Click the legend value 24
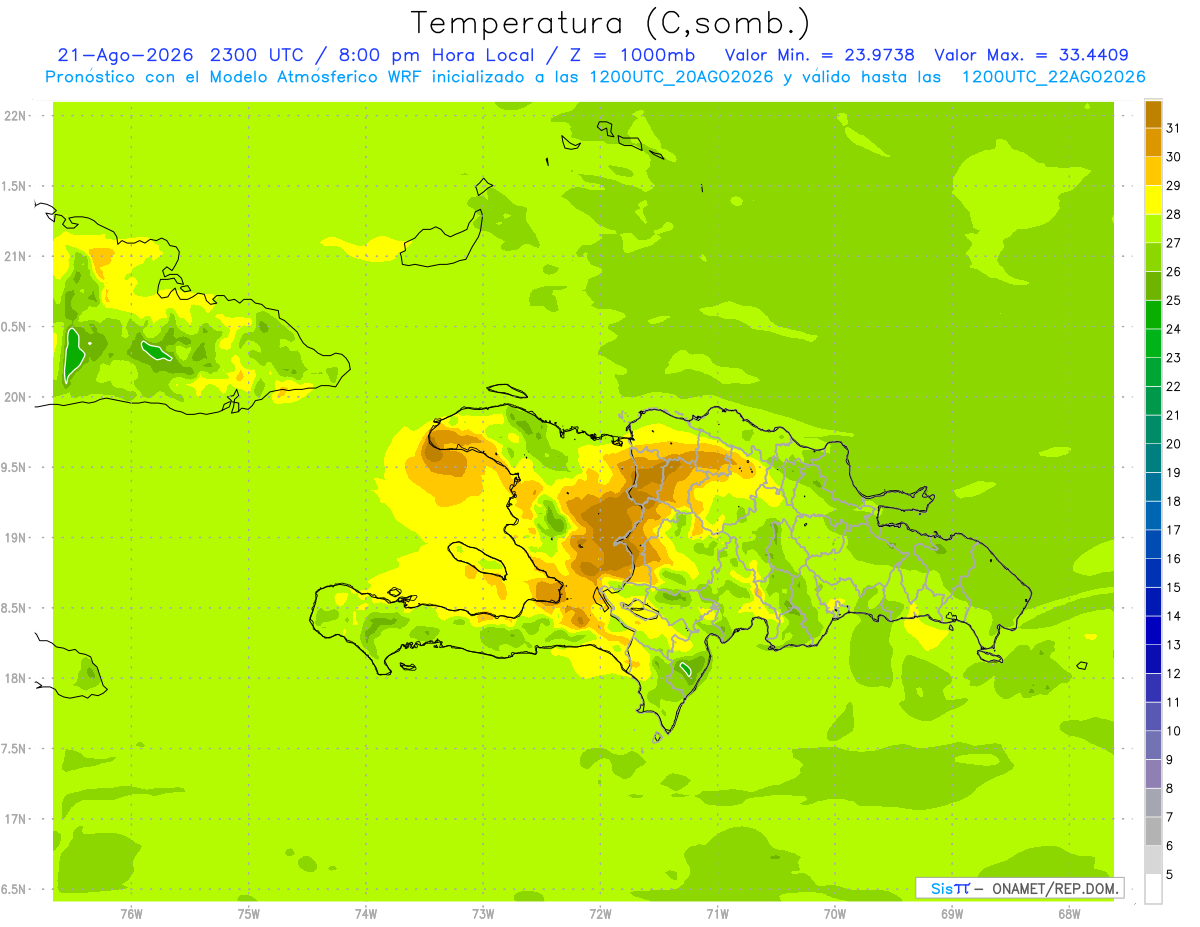 point(1174,329)
